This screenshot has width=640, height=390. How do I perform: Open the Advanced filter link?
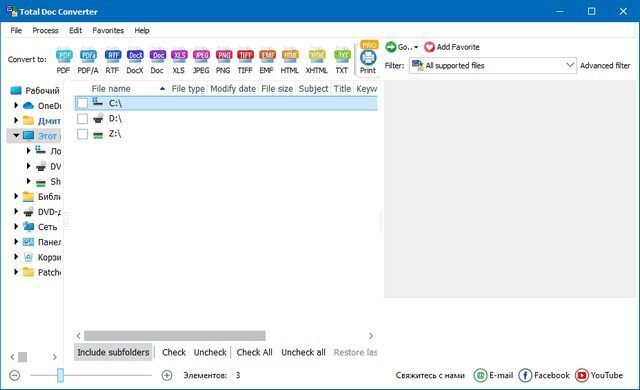tap(605, 65)
